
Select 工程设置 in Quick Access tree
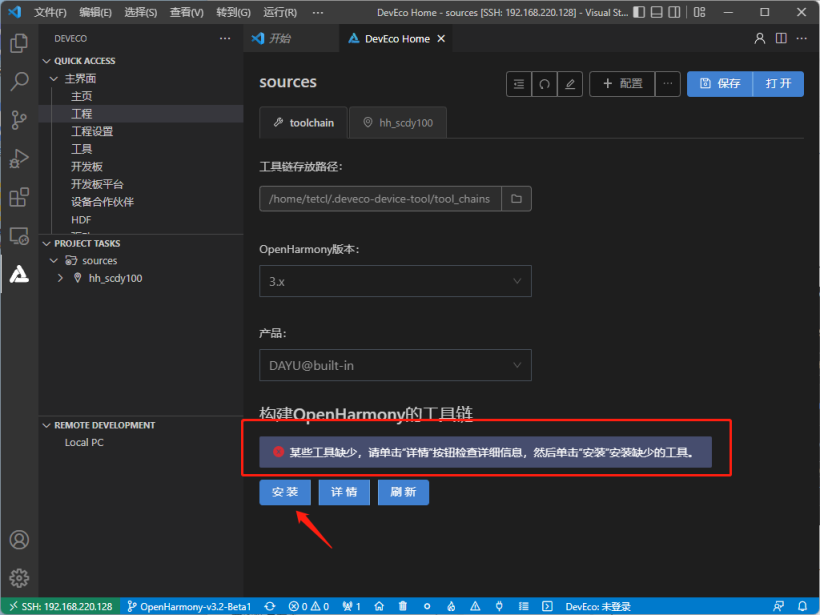pos(92,131)
